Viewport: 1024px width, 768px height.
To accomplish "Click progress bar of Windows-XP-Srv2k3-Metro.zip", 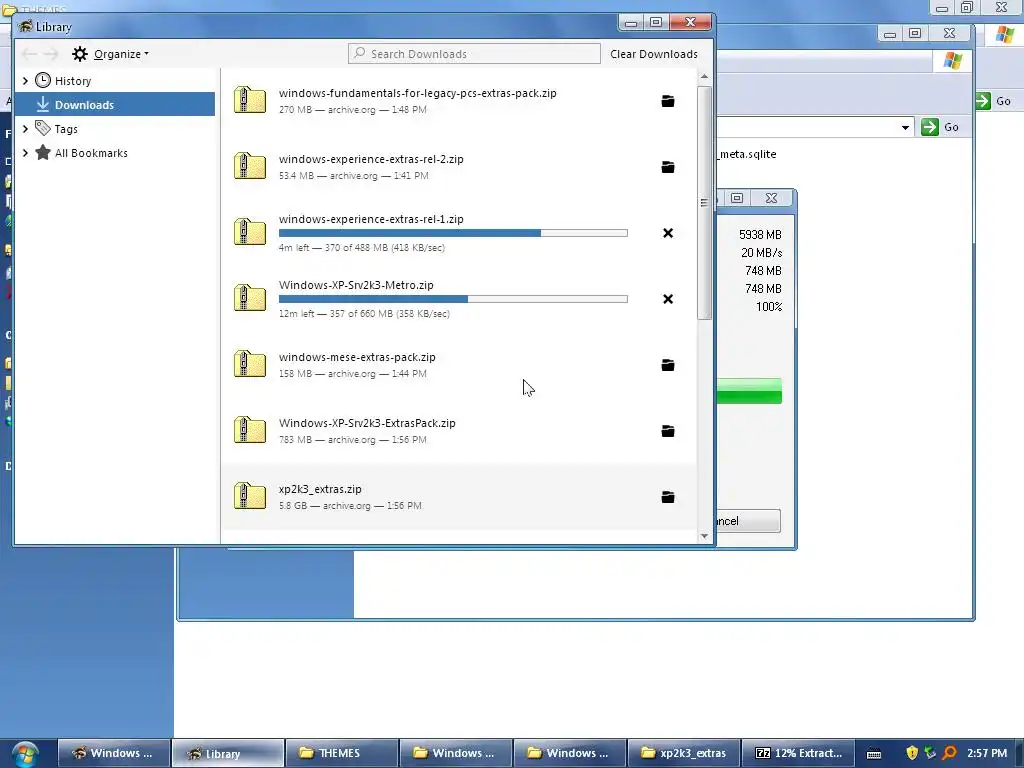I will click(453, 299).
